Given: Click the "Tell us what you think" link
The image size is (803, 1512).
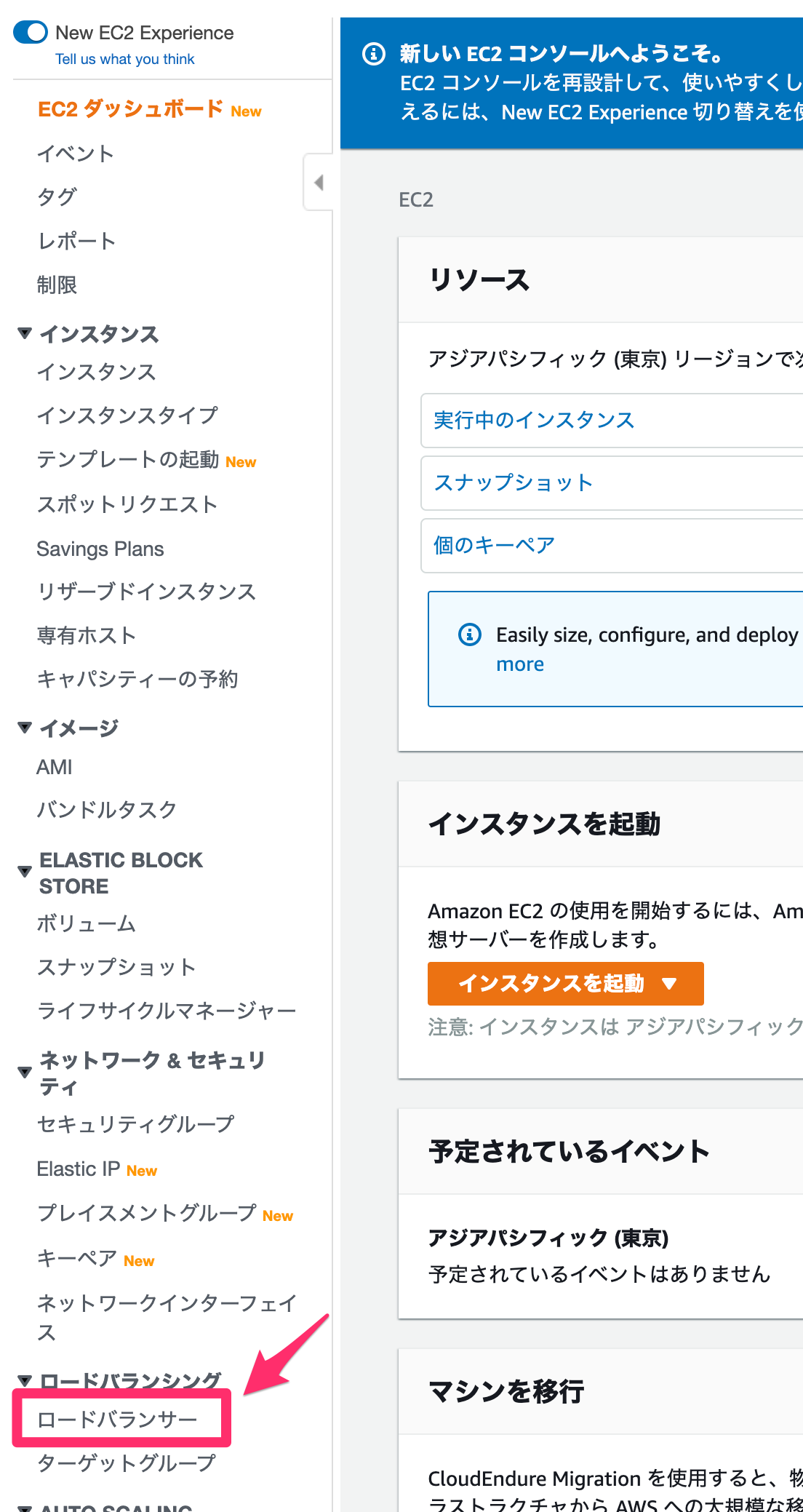Looking at the screenshot, I should pos(125,59).
